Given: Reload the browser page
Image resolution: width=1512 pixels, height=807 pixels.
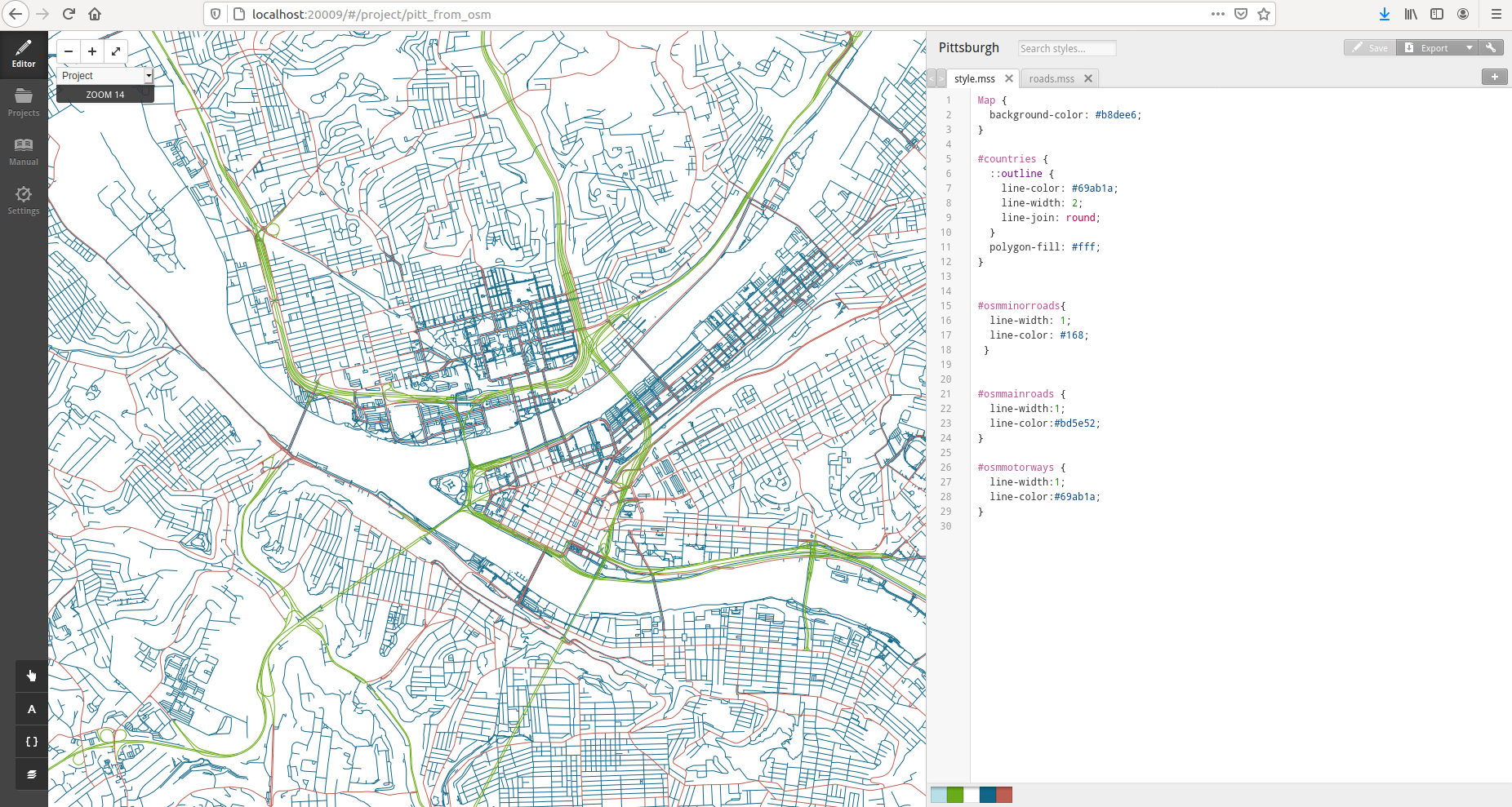Looking at the screenshot, I should coord(69,14).
